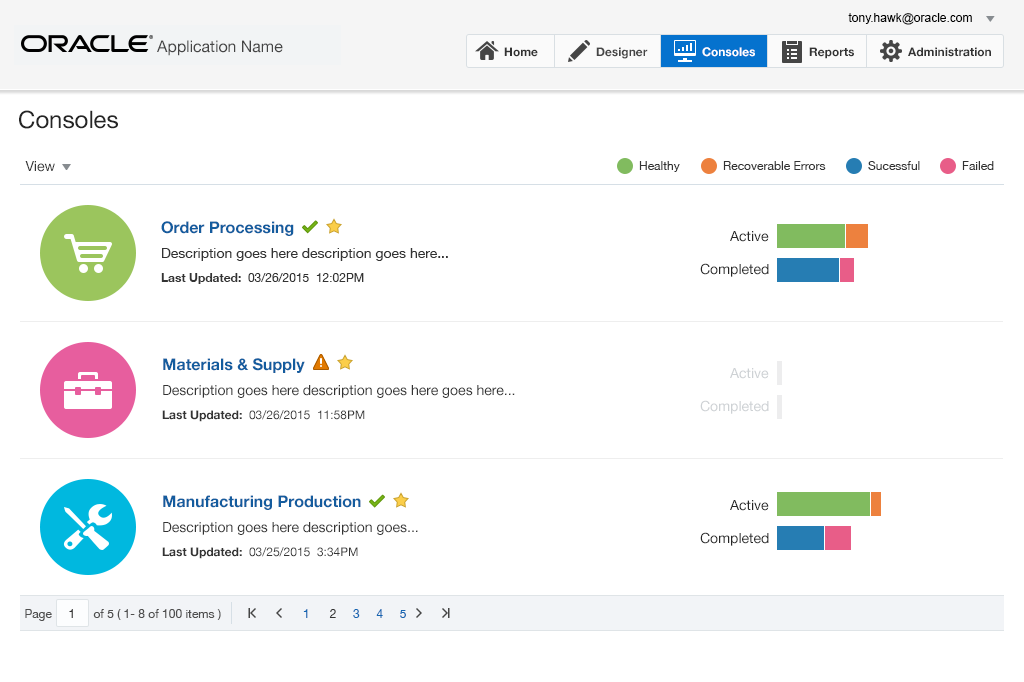
Task: Click the blue Sucessful legend dot
Action: [x=854, y=166]
